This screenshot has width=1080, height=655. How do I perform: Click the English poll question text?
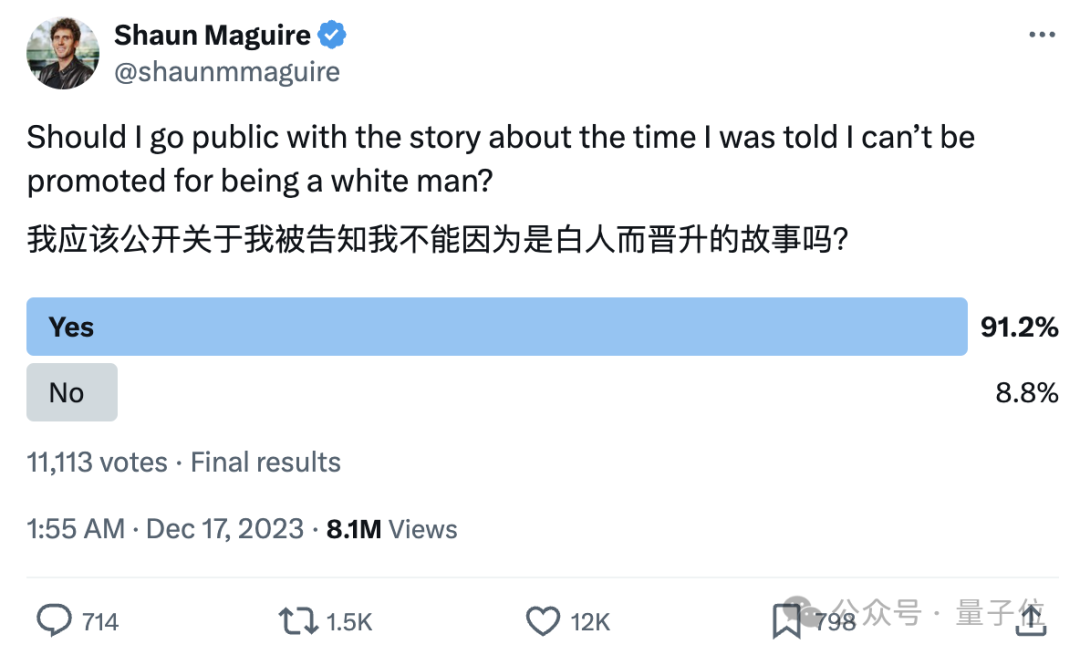click(500, 159)
